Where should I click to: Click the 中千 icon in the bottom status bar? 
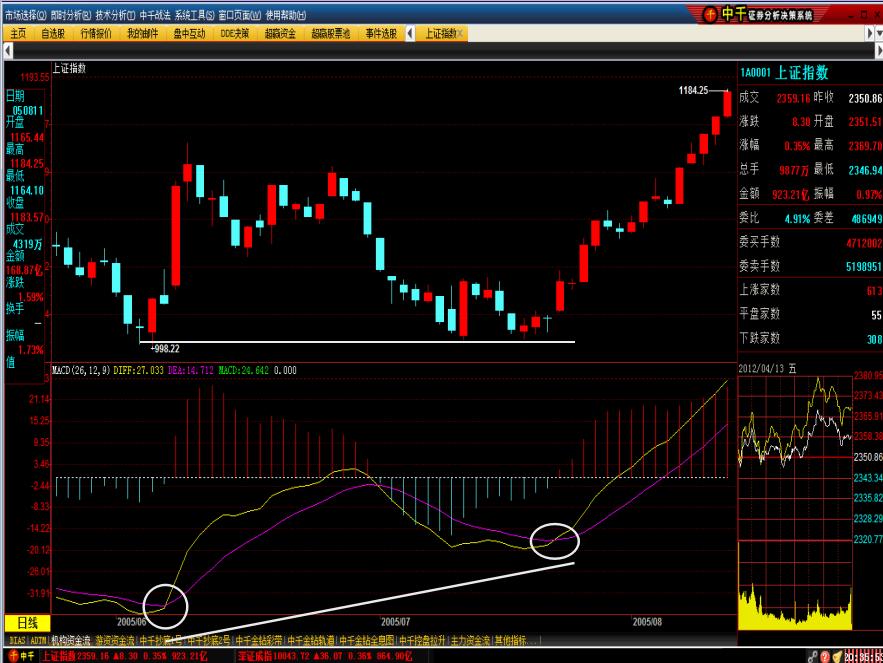coord(19,656)
